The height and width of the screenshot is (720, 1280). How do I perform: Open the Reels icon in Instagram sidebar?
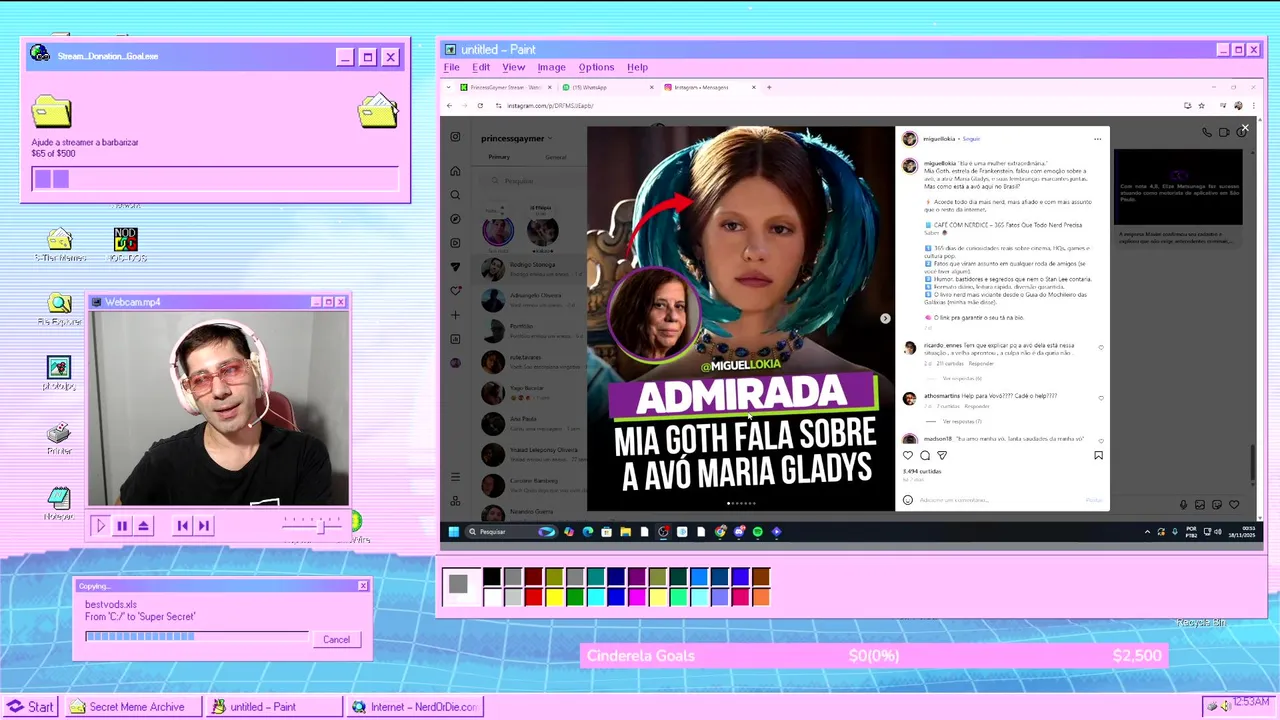coord(455,243)
